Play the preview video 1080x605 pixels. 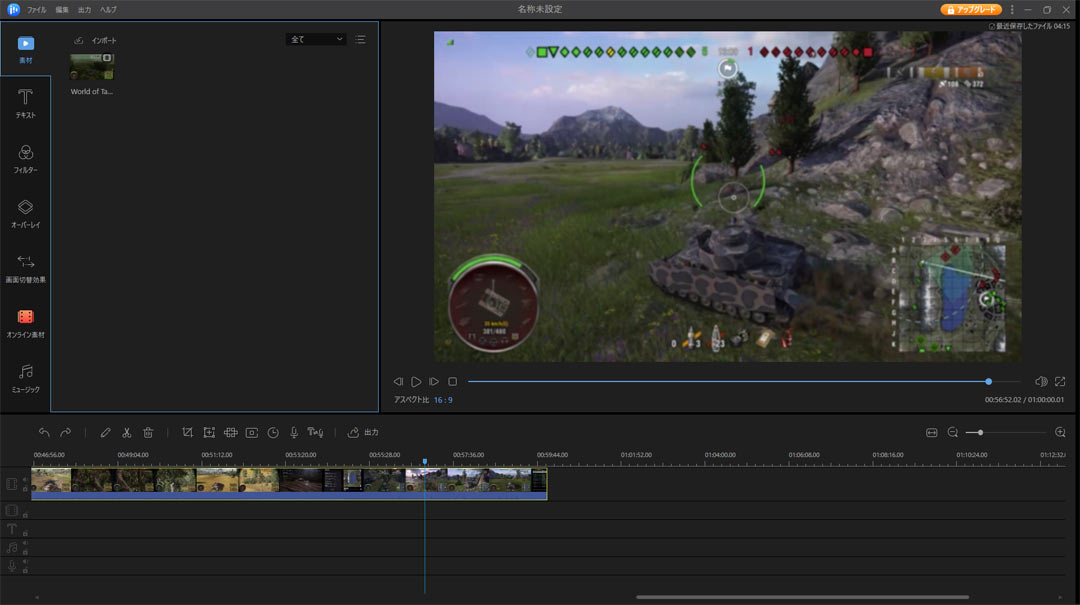coord(416,381)
